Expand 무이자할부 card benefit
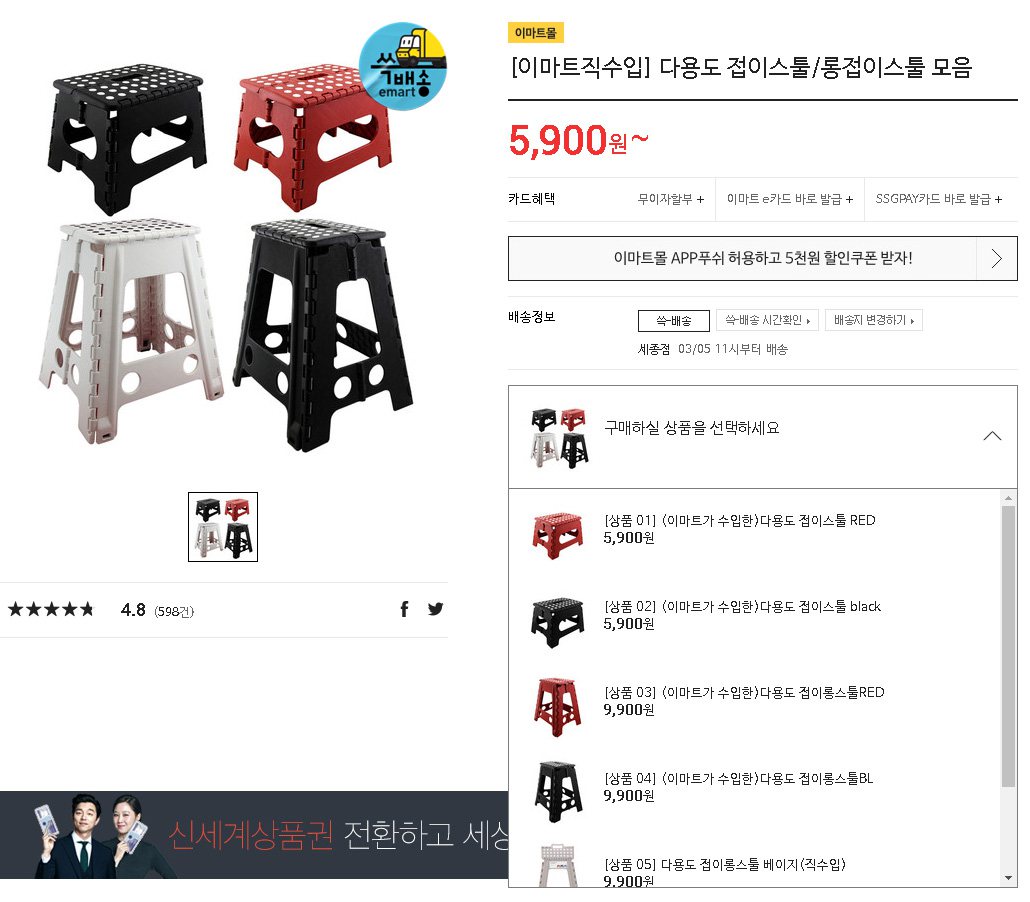 point(671,199)
